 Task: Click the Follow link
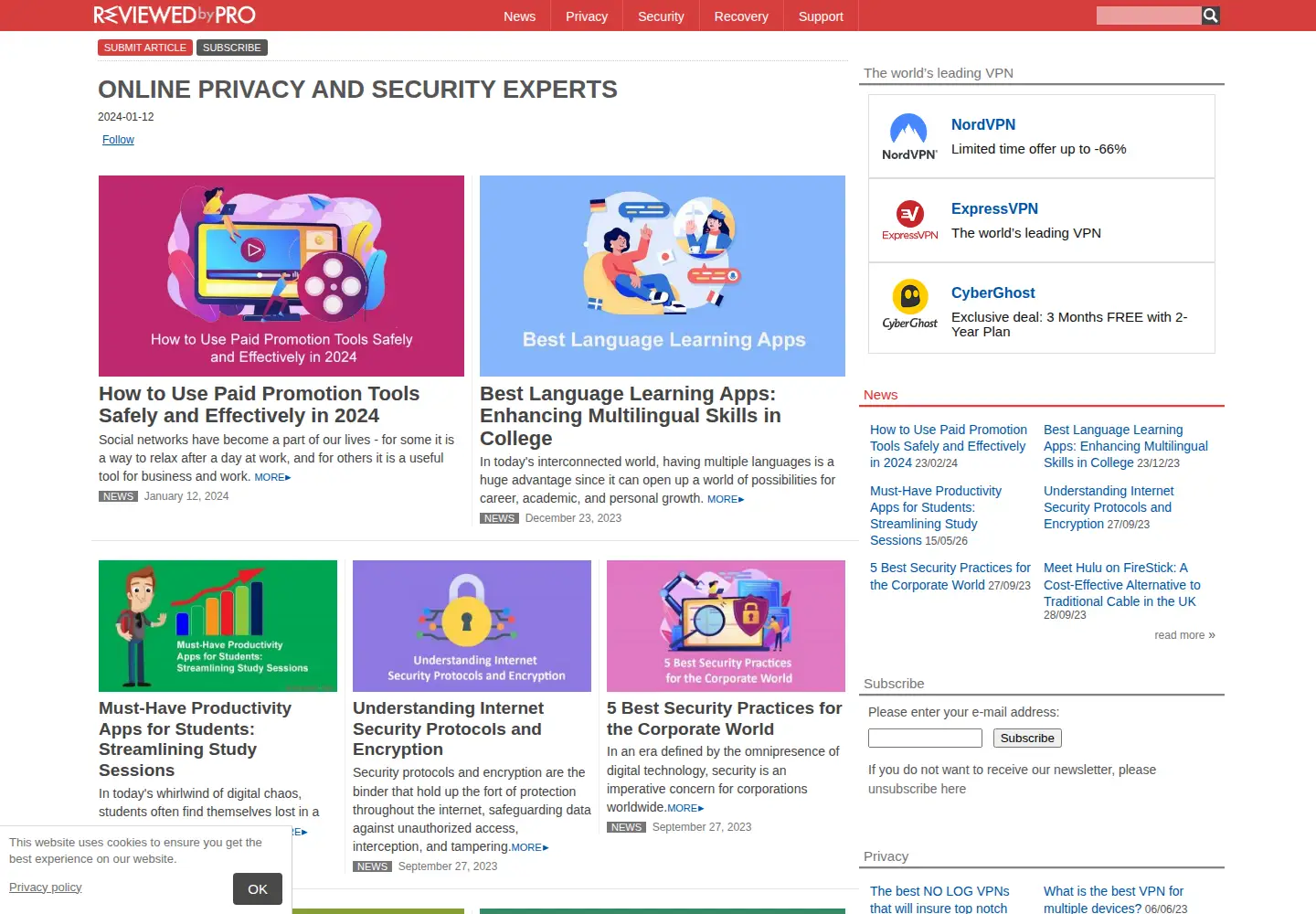pyautogui.click(x=118, y=140)
